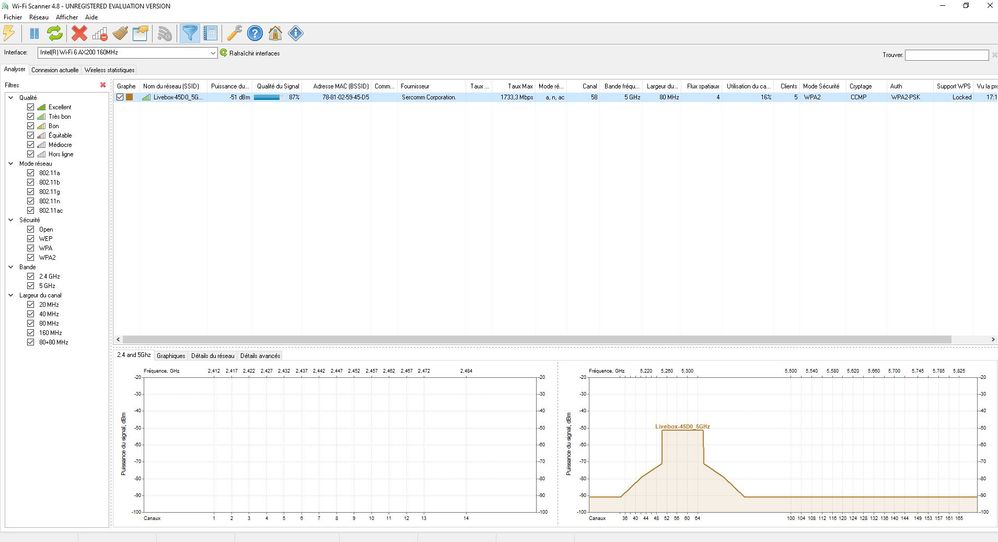Click the Rafraîchir interfaces button
This screenshot has width=998, height=542.
[250, 53]
